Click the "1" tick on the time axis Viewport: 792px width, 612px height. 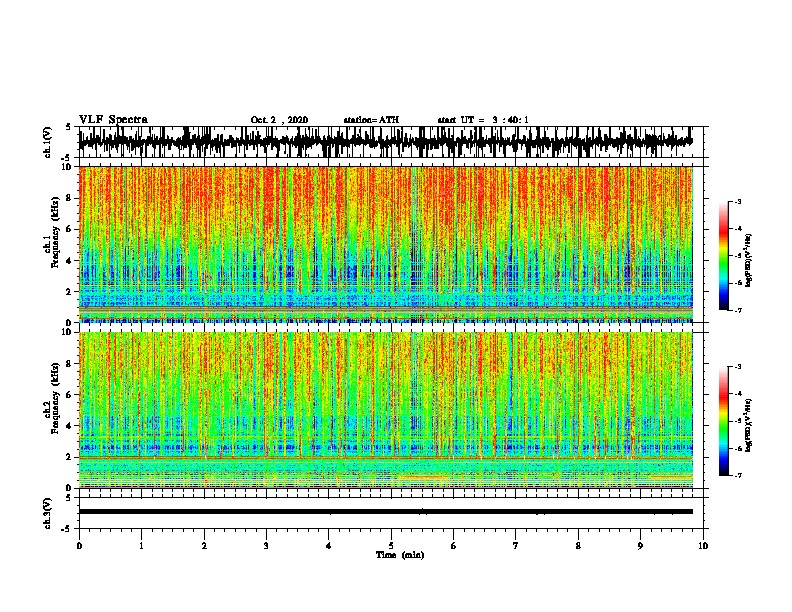point(141,546)
